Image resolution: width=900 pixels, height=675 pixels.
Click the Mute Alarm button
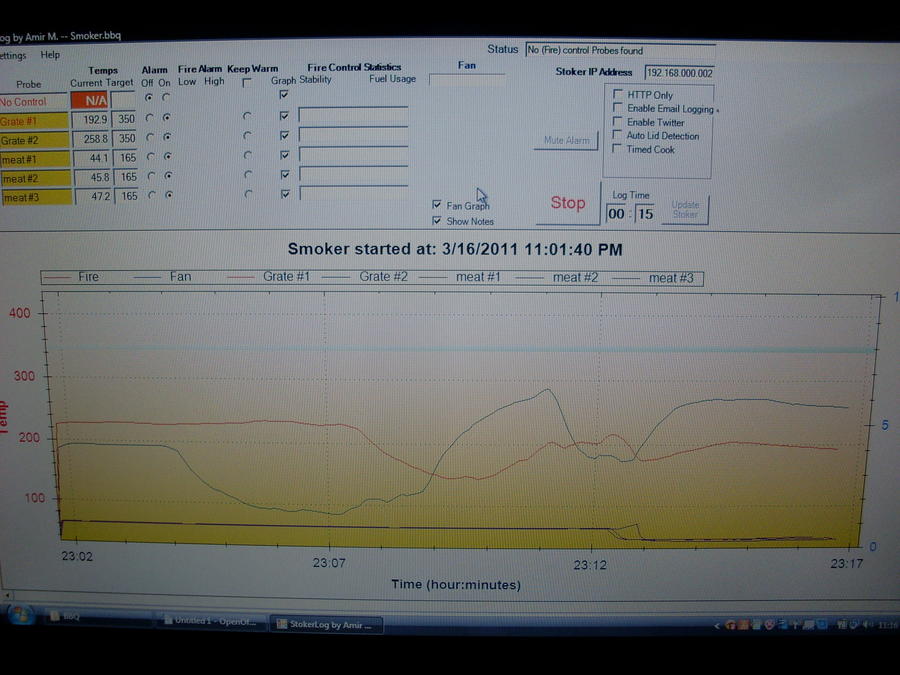pyautogui.click(x=566, y=141)
